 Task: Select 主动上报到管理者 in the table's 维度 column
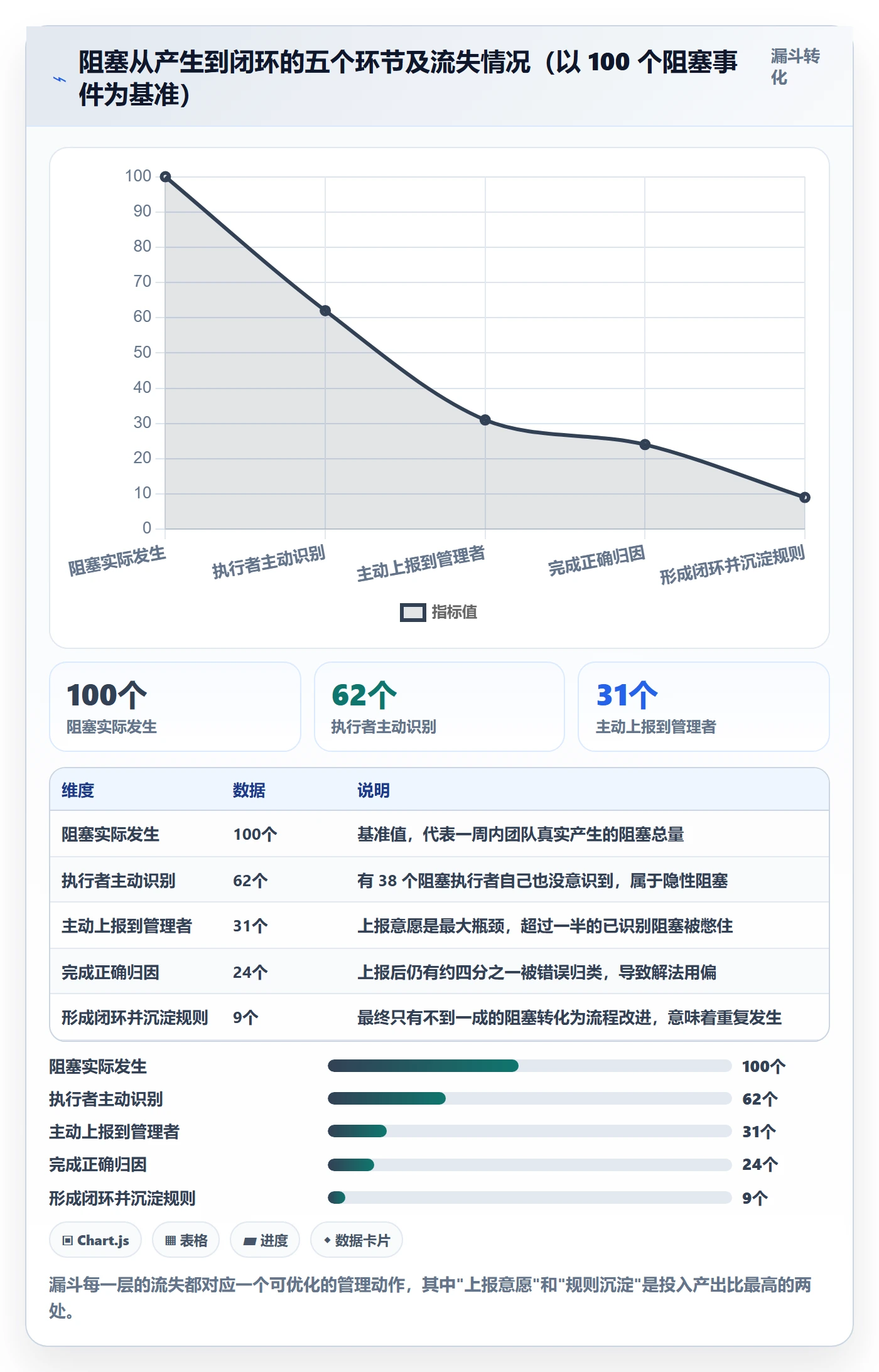tap(127, 926)
